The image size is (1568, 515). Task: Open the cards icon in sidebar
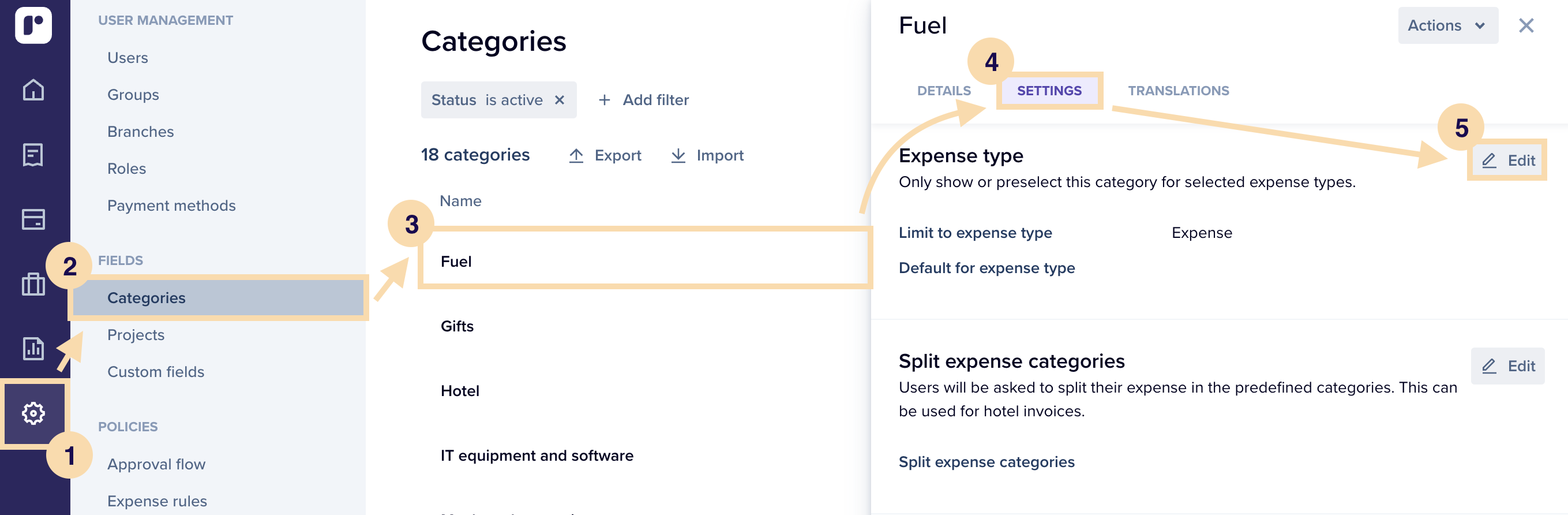(x=33, y=219)
